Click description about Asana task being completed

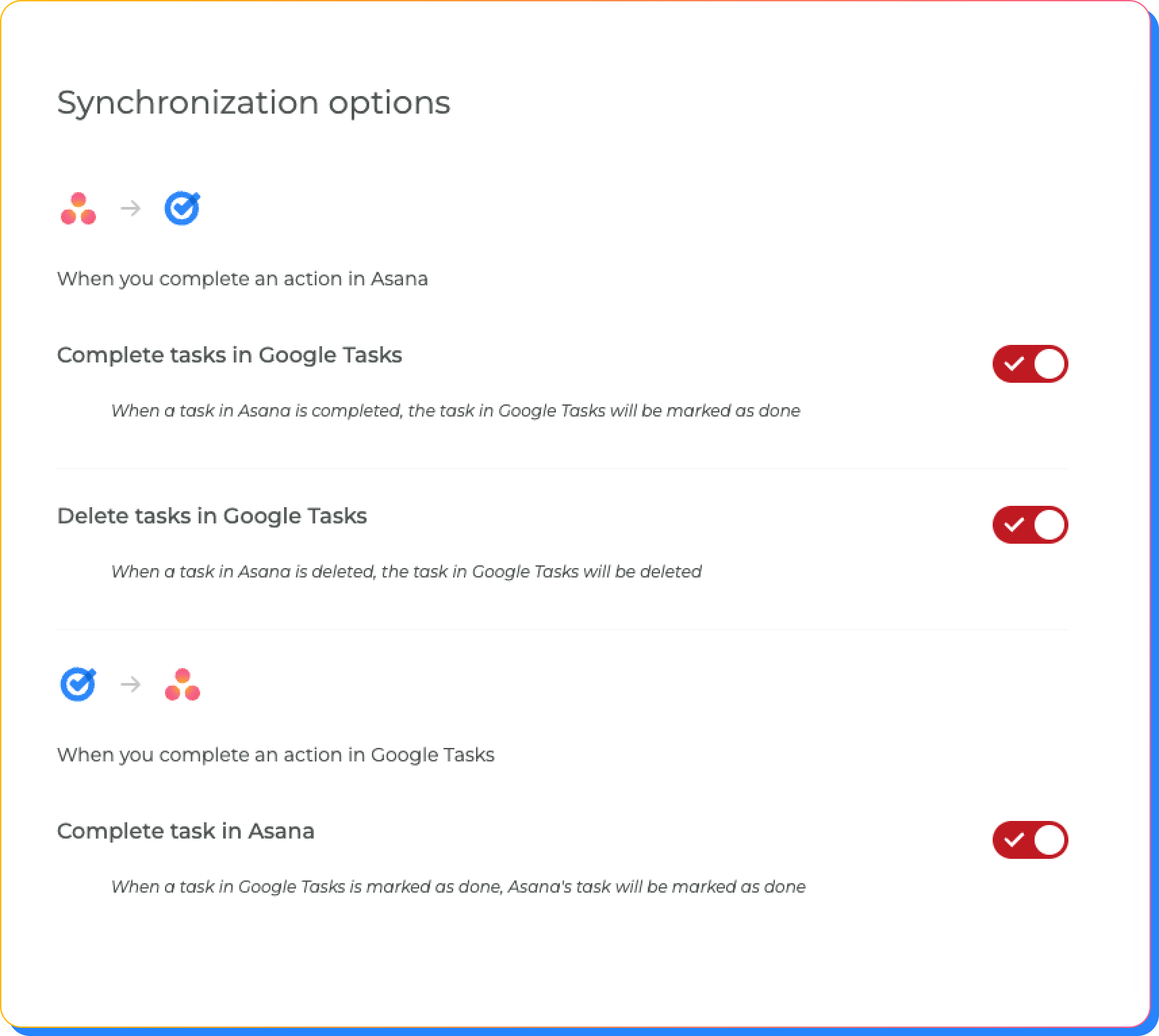456,410
